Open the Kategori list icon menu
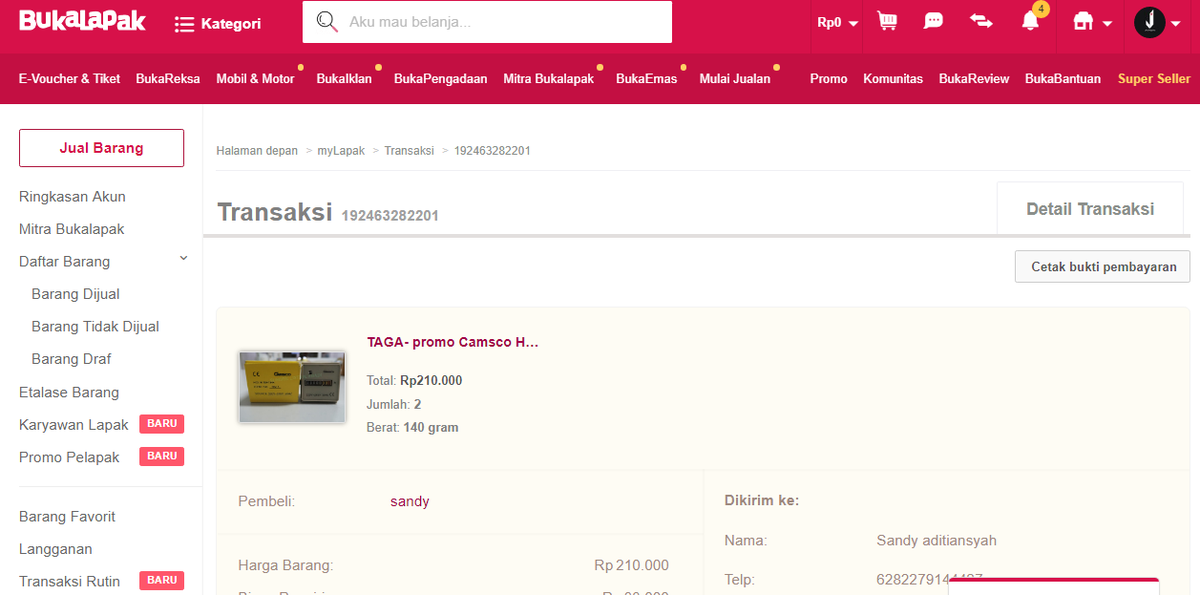The width and height of the screenshot is (1200, 595). [x=184, y=24]
